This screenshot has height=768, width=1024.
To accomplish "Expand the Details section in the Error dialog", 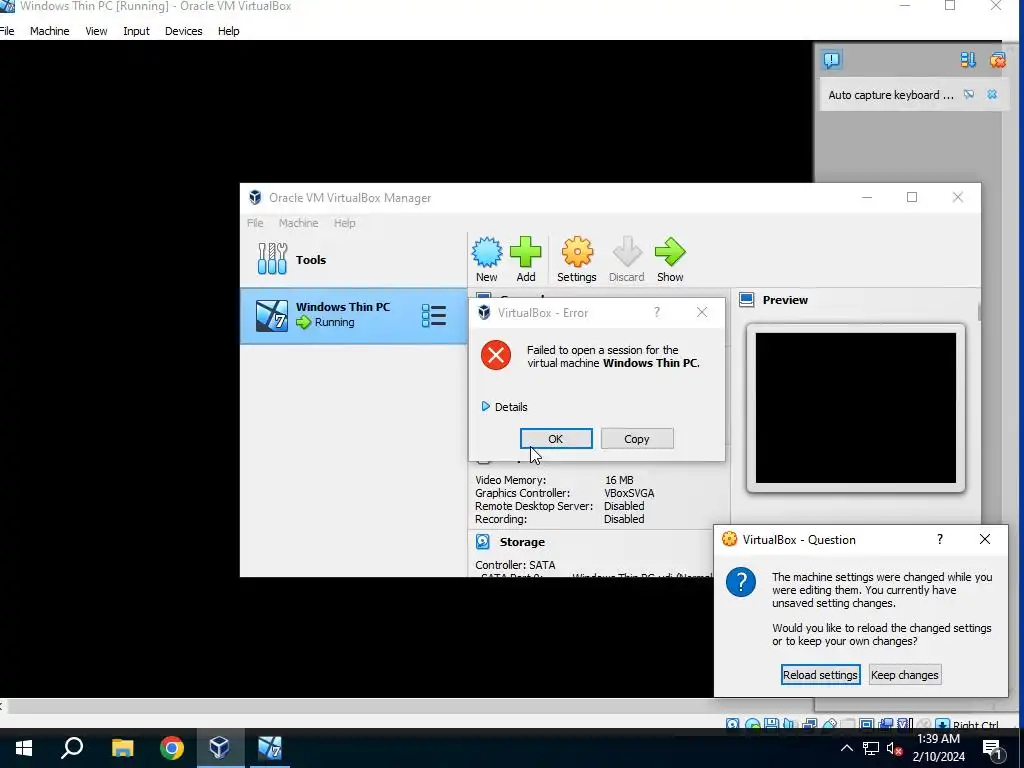I will pos(504,407).
